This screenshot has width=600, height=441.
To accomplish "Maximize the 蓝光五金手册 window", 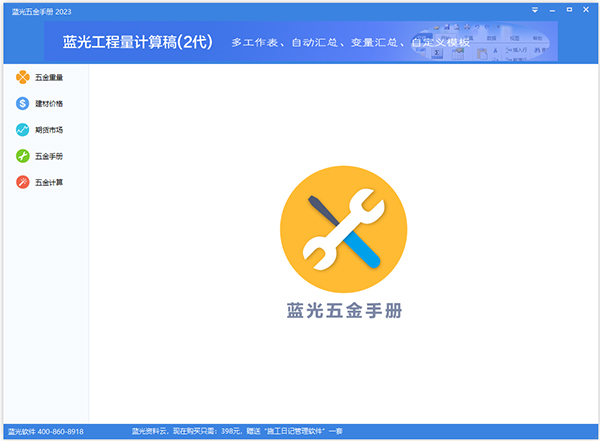I will (569, 10).
